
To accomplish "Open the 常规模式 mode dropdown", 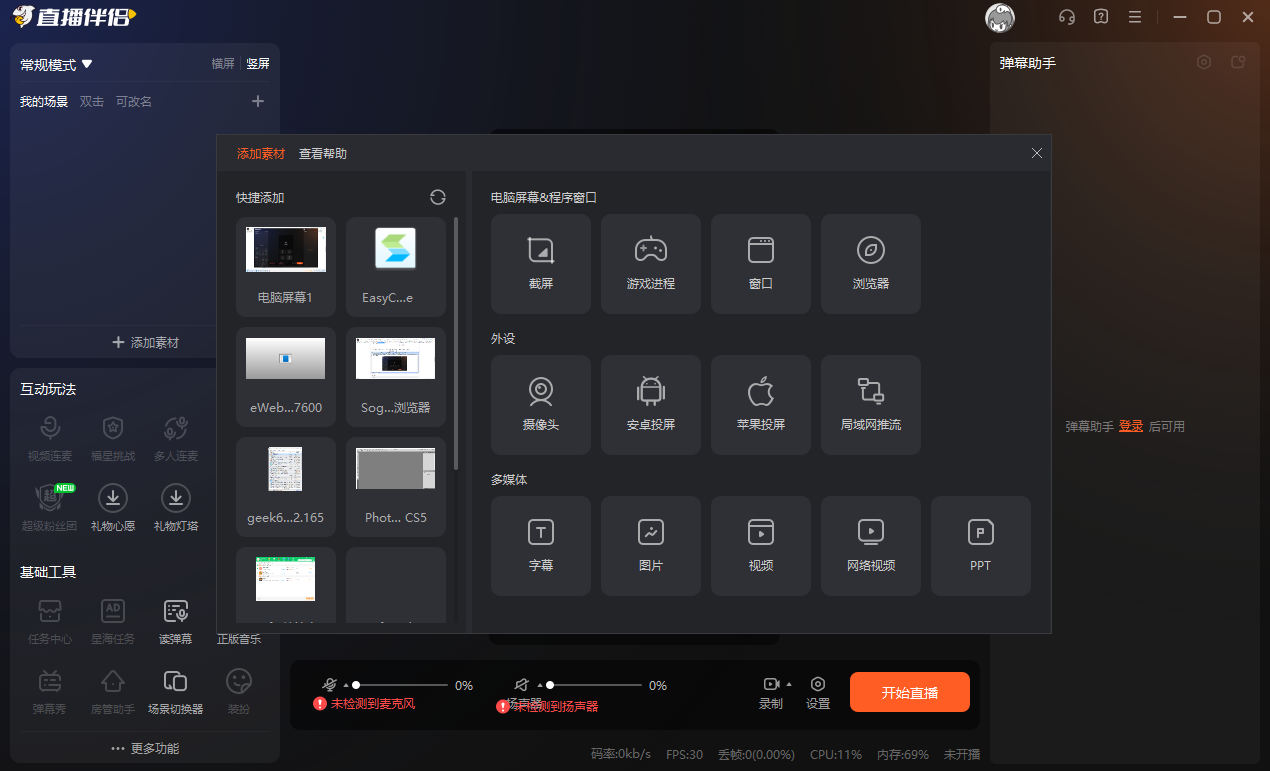I will coord(55,62).
